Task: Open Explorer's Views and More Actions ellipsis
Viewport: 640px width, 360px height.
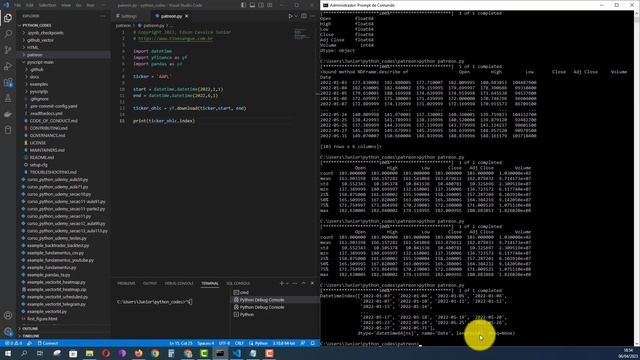Action: tap(102, 16)
